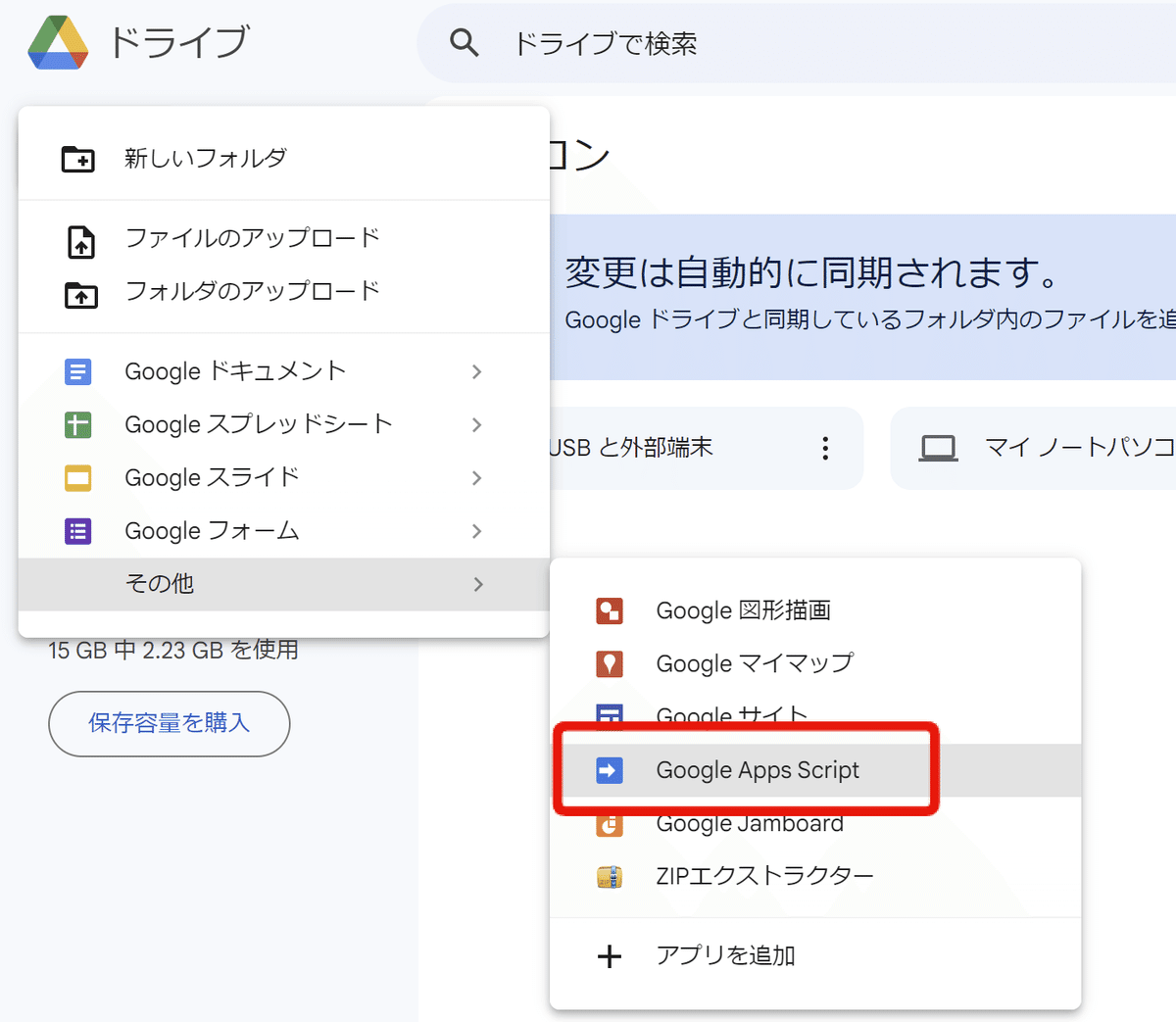This screenshot has width=1176, height=1022.
Task: Click the 保存容量を購入 button
Action: pyautogui.click(x=170, y=723)
